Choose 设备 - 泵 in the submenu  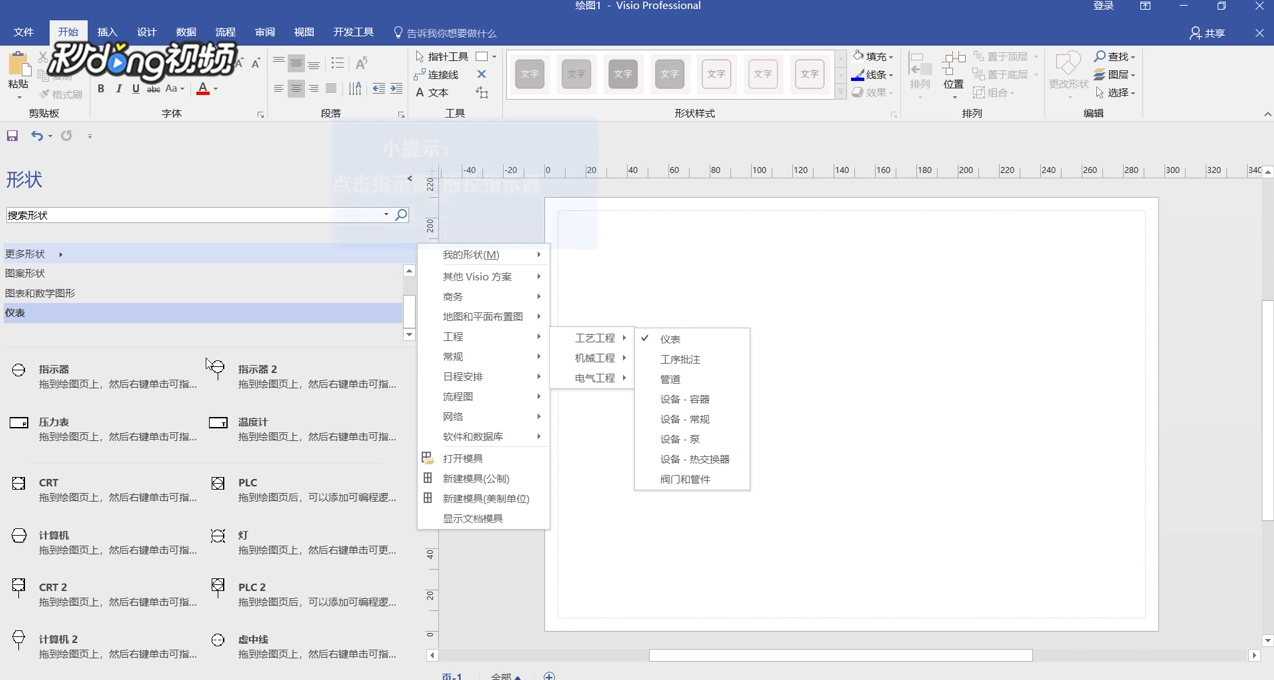(x=692, y=439)
